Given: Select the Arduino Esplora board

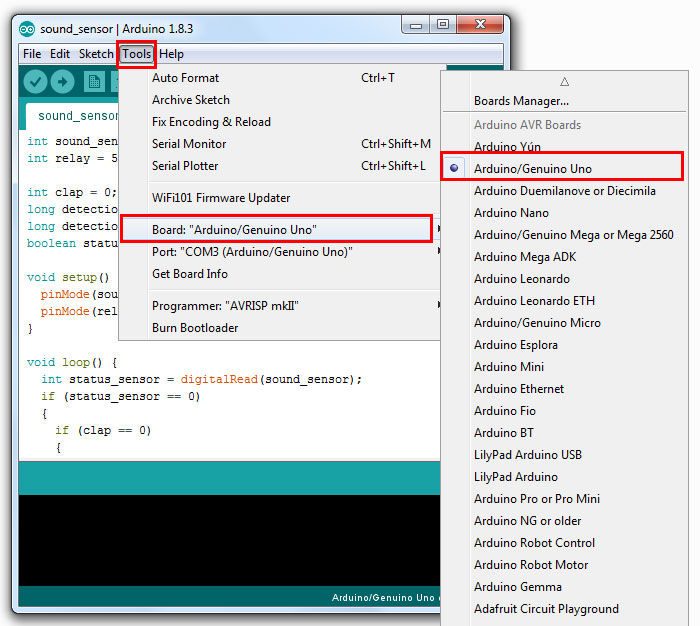Looking at the screenshot, I should [x=565, y=345].
